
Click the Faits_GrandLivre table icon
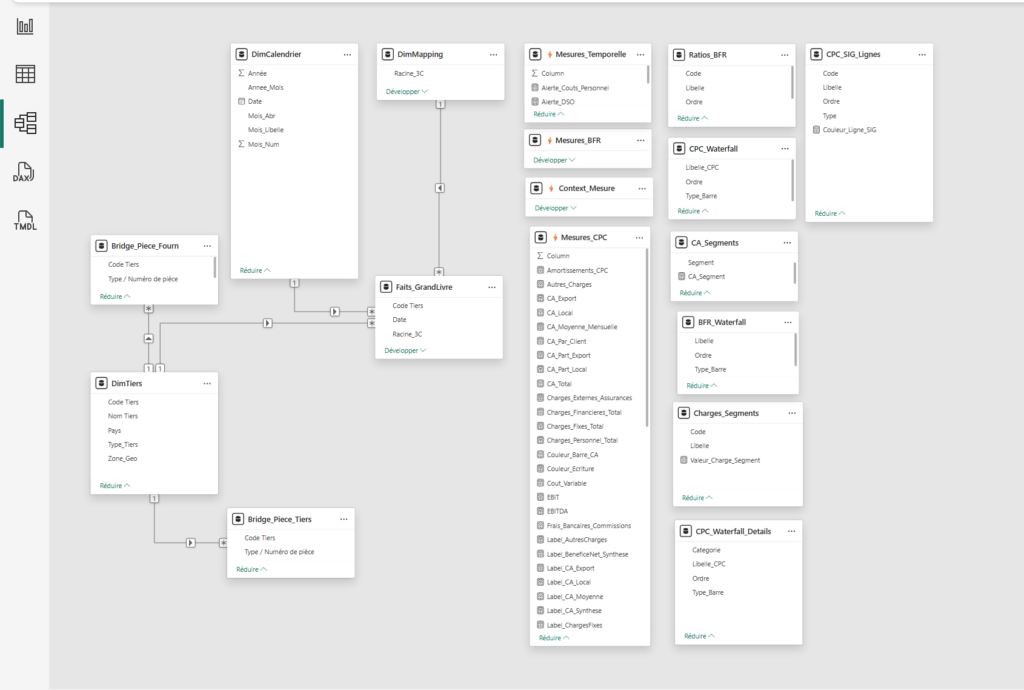tap(386, 287)
